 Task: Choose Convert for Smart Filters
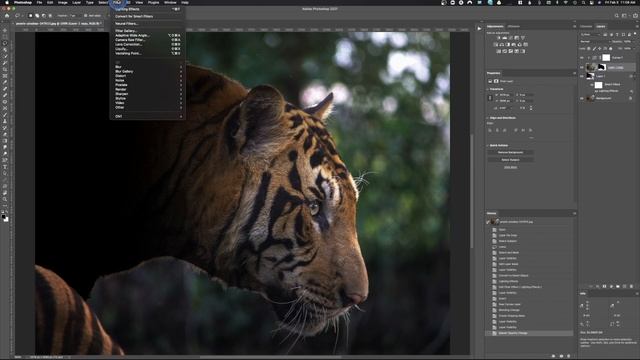[x=148, y=16]
